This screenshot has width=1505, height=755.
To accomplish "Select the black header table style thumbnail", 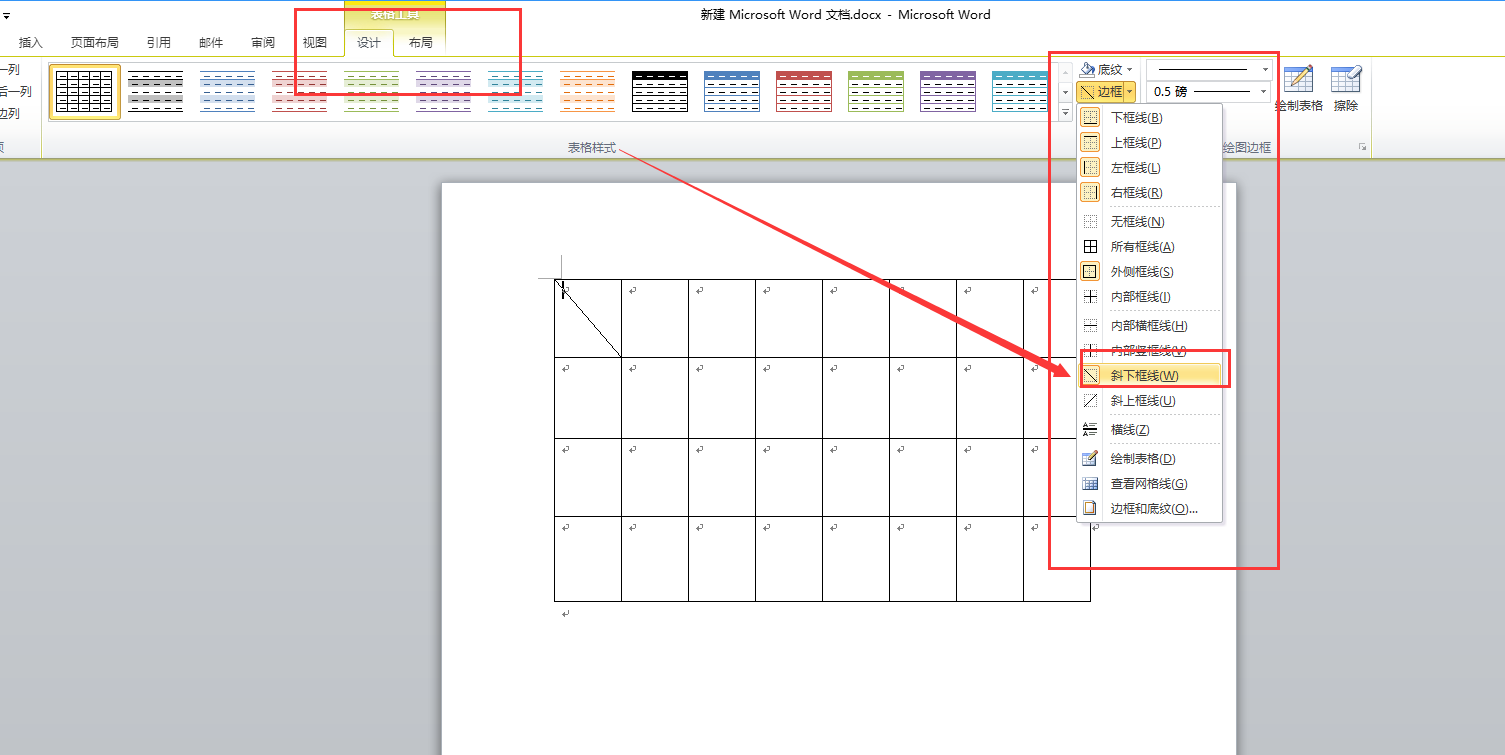I will [x=660, y=92].
